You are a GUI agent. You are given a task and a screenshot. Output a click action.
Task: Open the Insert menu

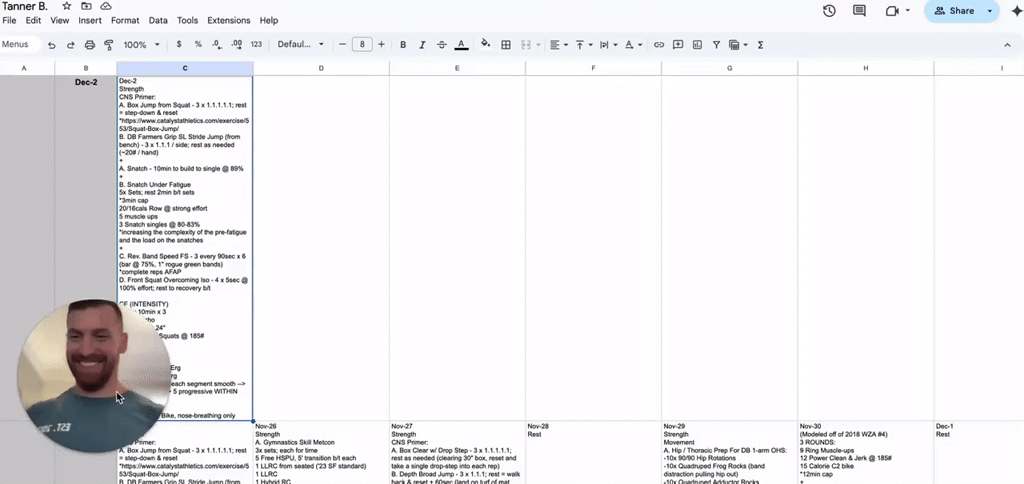click(x=90, y=20)
